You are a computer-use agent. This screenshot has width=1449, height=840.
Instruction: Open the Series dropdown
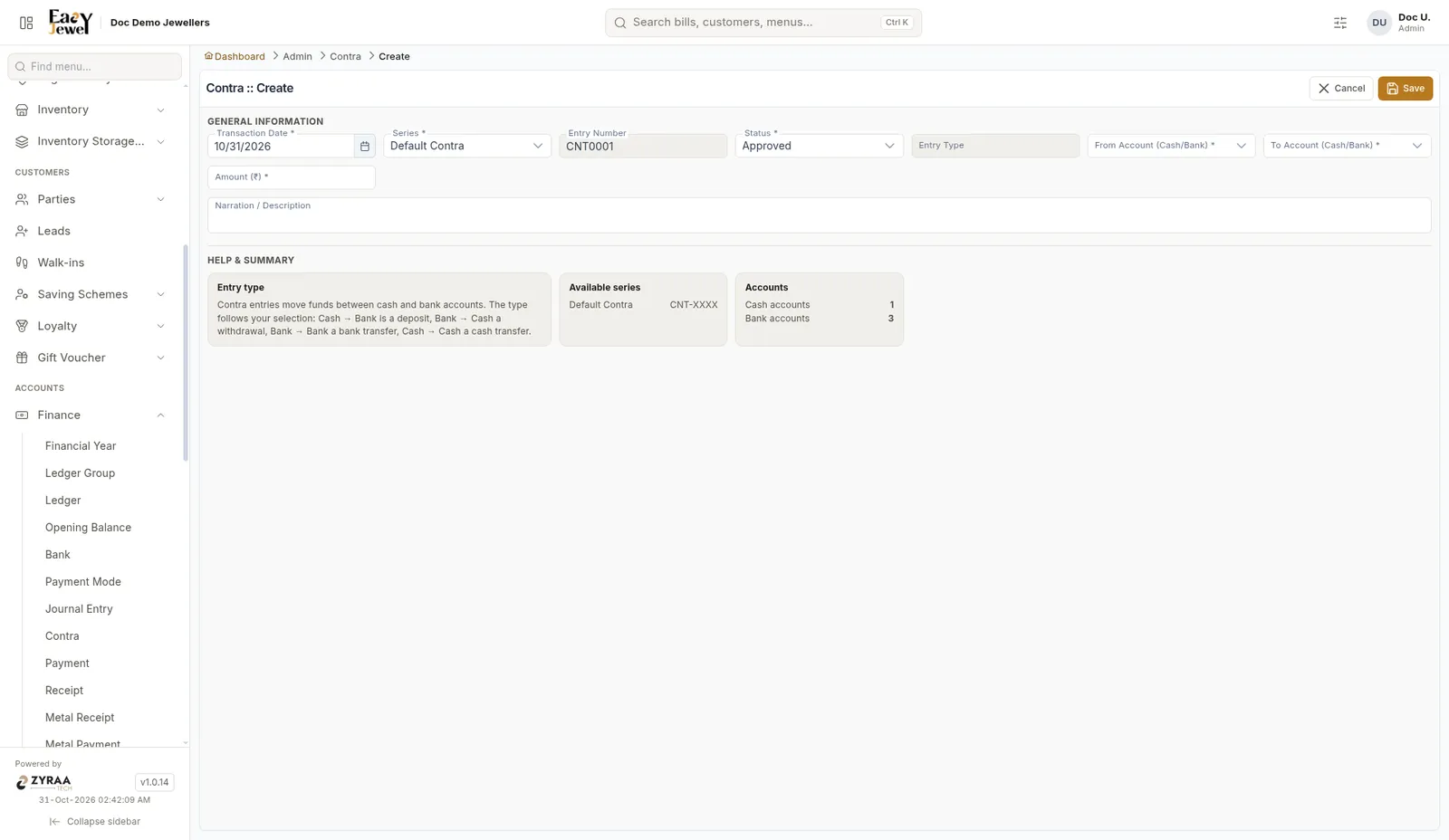tap(467, 146)
